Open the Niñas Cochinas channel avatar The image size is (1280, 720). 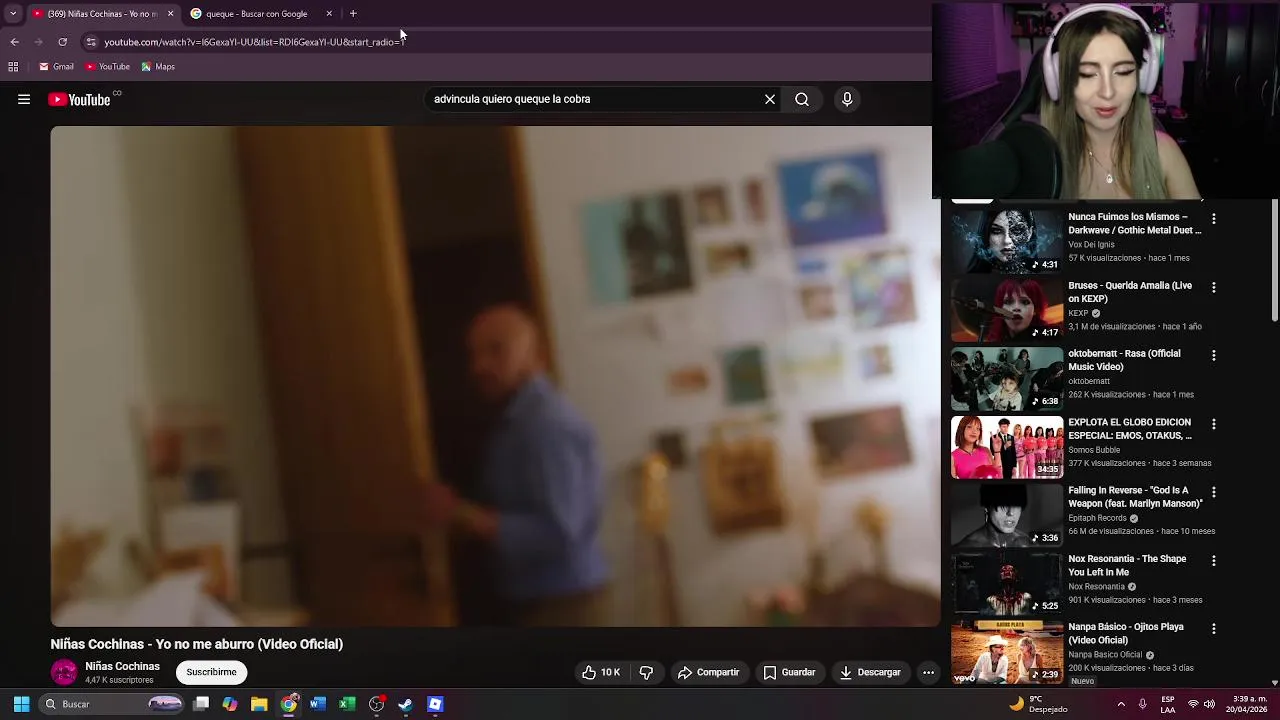64,672
